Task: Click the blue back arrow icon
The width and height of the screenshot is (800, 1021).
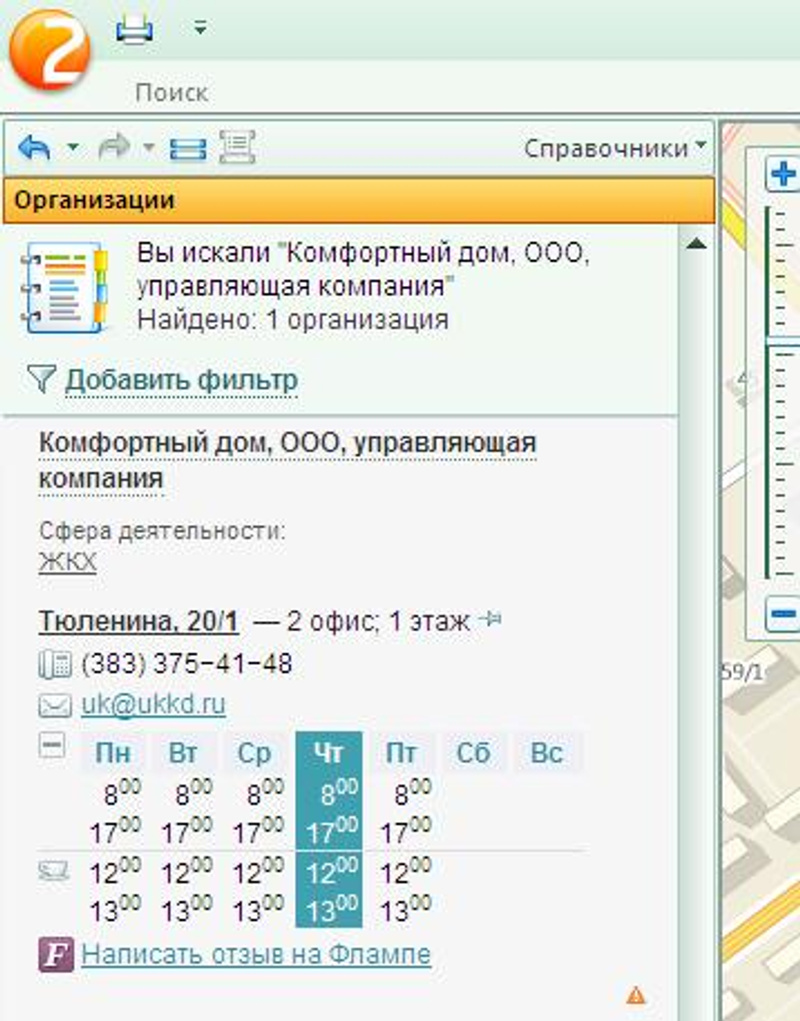Action: (x=36, y=149)
